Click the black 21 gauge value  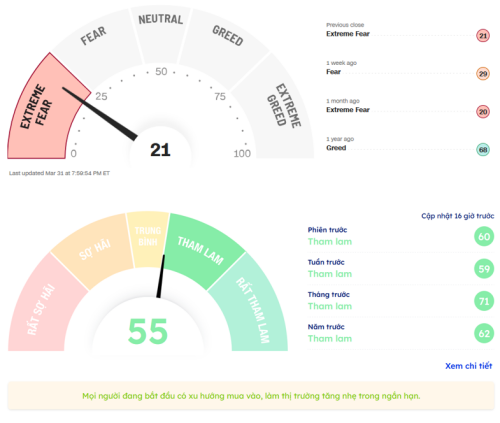160,150
